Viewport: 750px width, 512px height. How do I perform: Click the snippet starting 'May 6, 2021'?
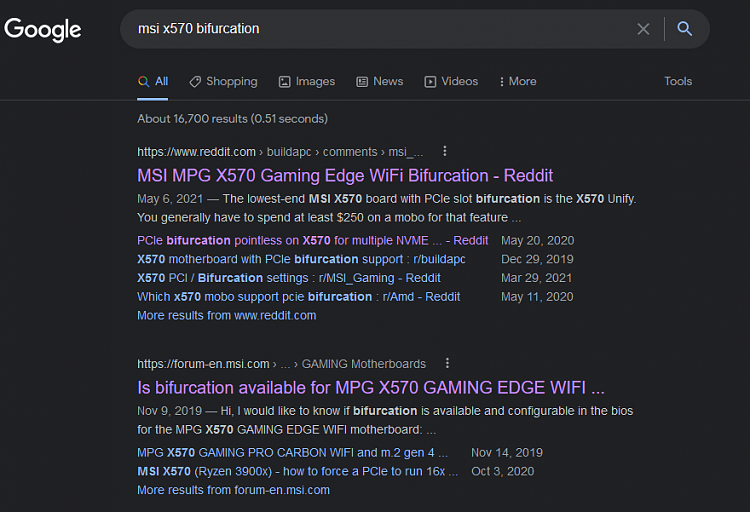pyautogui.click(x=386, y=208)
